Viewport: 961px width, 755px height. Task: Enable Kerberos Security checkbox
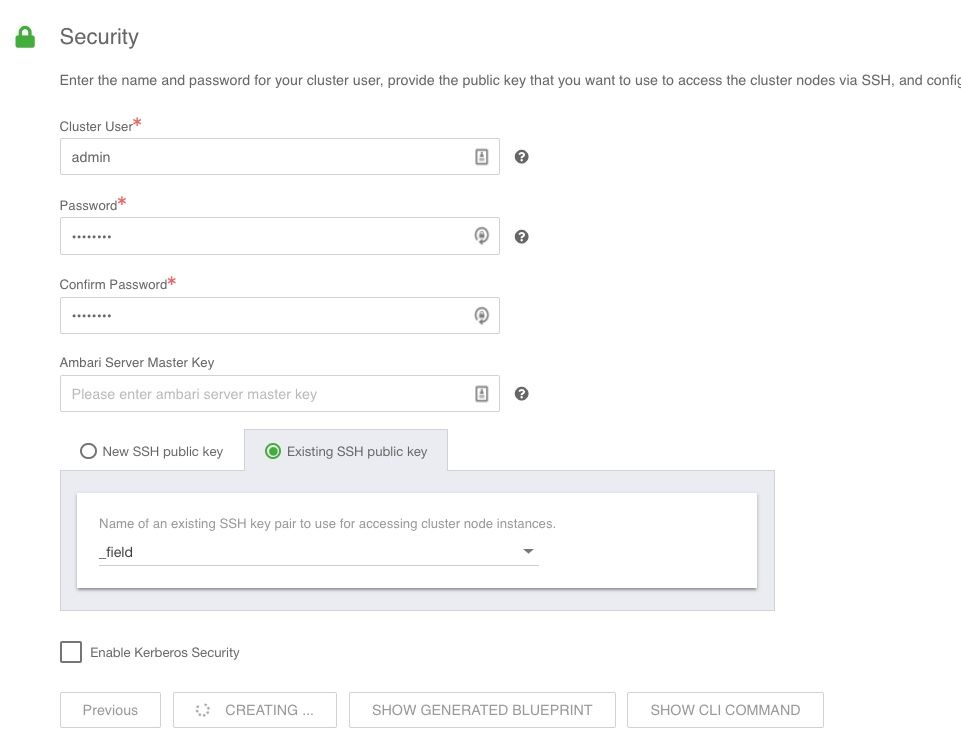coord(71,652)
